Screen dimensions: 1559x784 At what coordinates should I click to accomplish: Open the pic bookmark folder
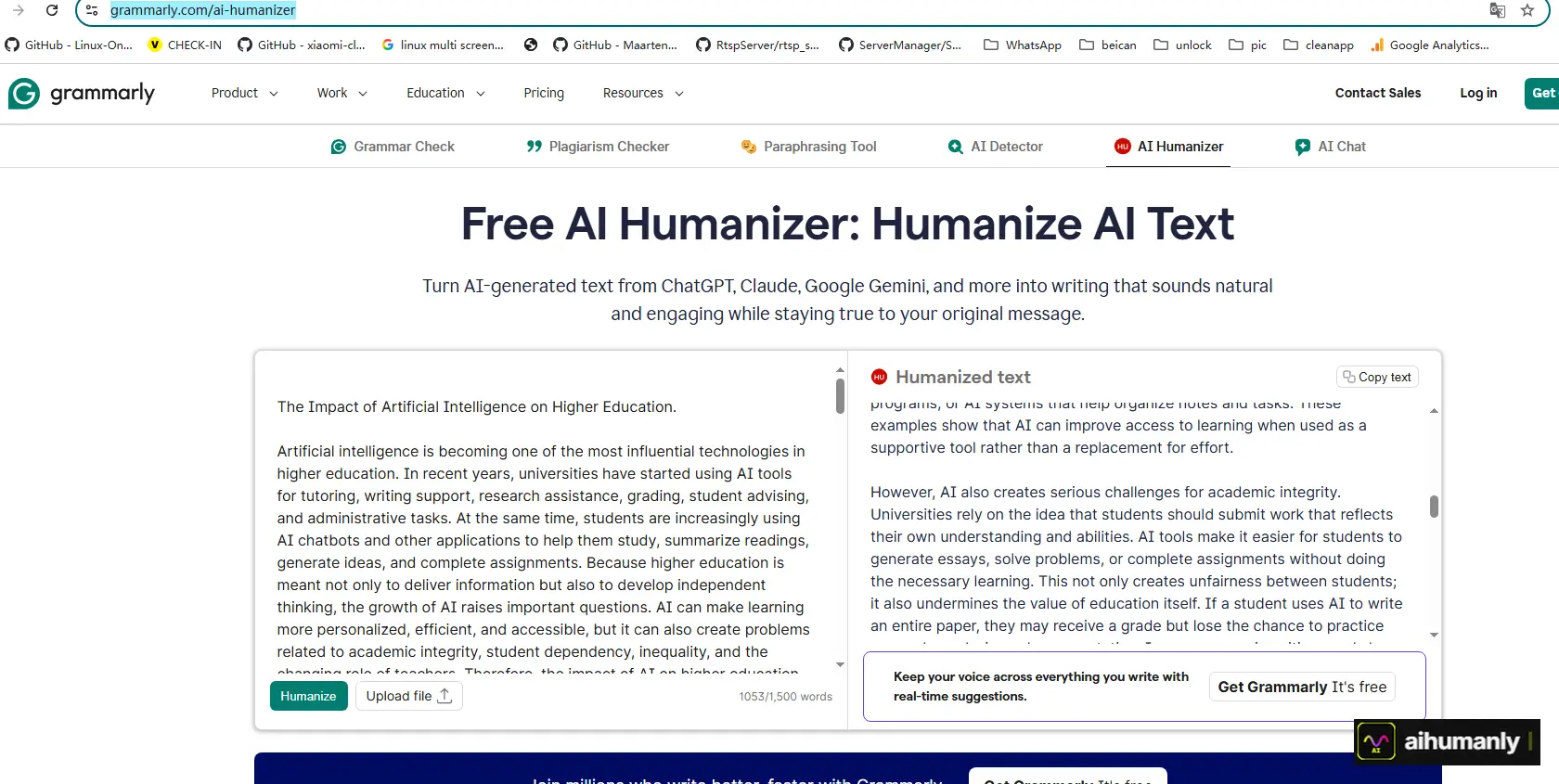point(1248,45)
